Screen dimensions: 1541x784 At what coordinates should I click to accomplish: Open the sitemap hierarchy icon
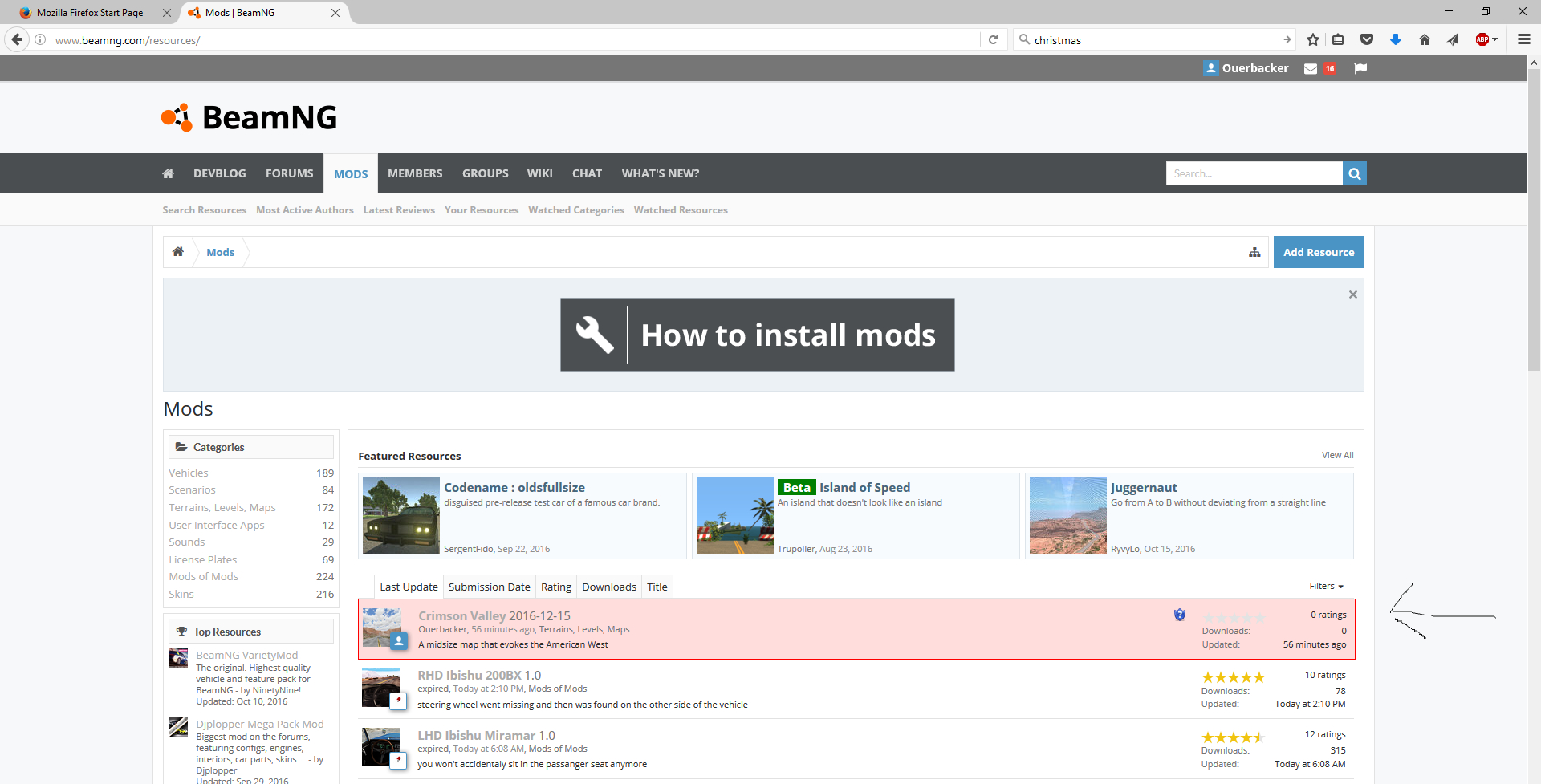pos(1254,252)
